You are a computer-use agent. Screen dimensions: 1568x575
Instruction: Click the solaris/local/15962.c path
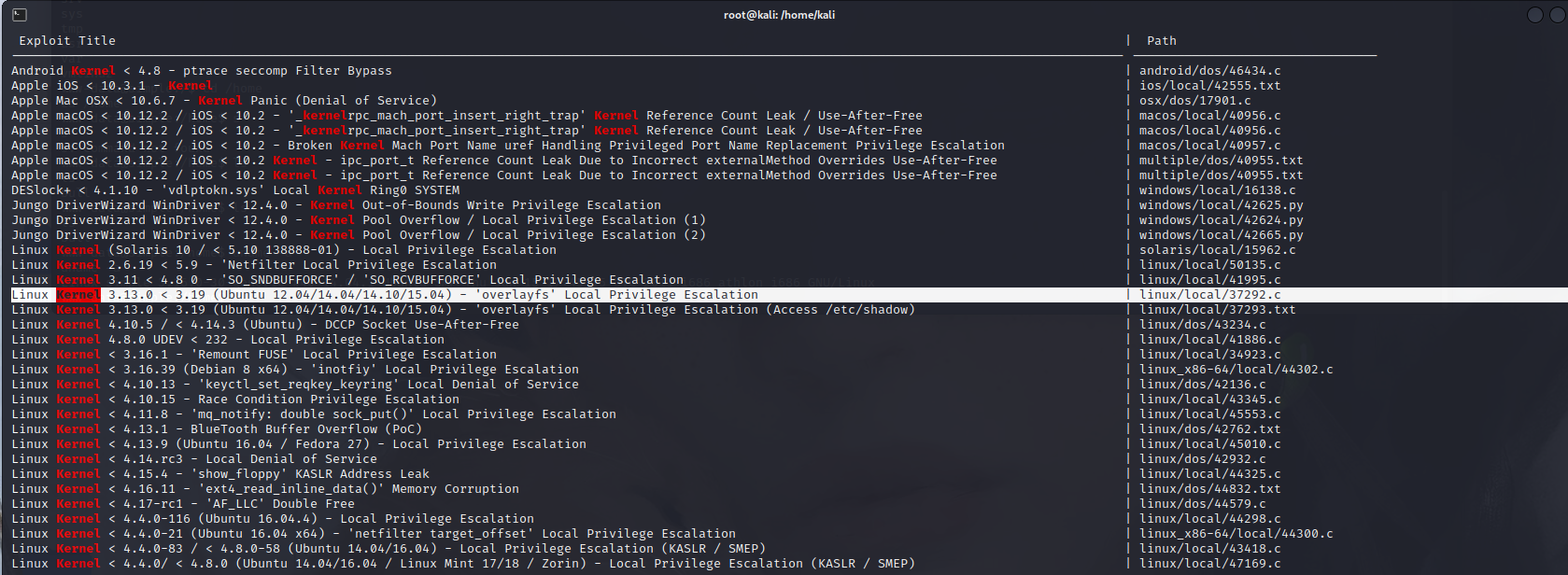pos(1217,250)
